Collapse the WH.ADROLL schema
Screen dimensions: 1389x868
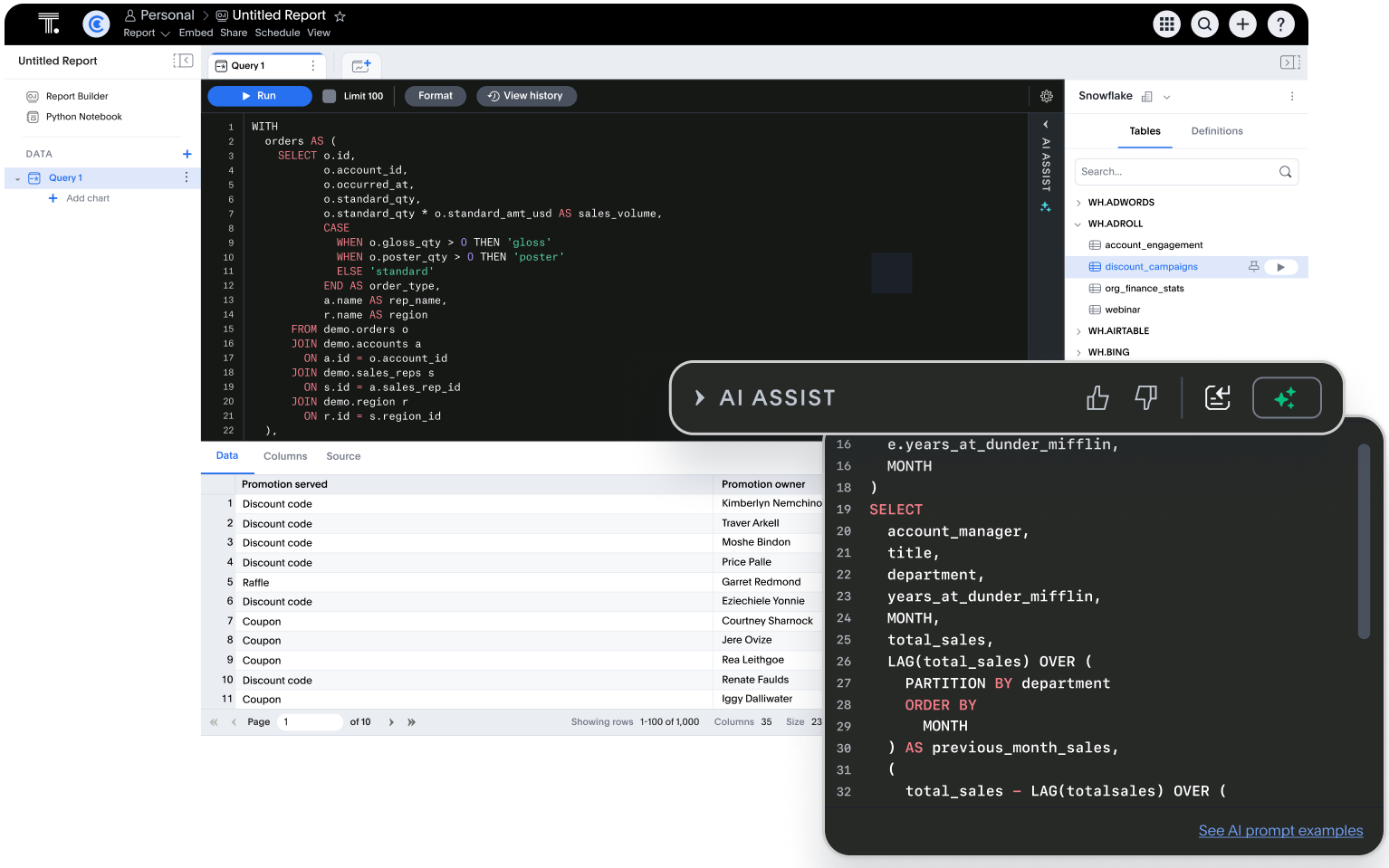[x=1078, y=224]
